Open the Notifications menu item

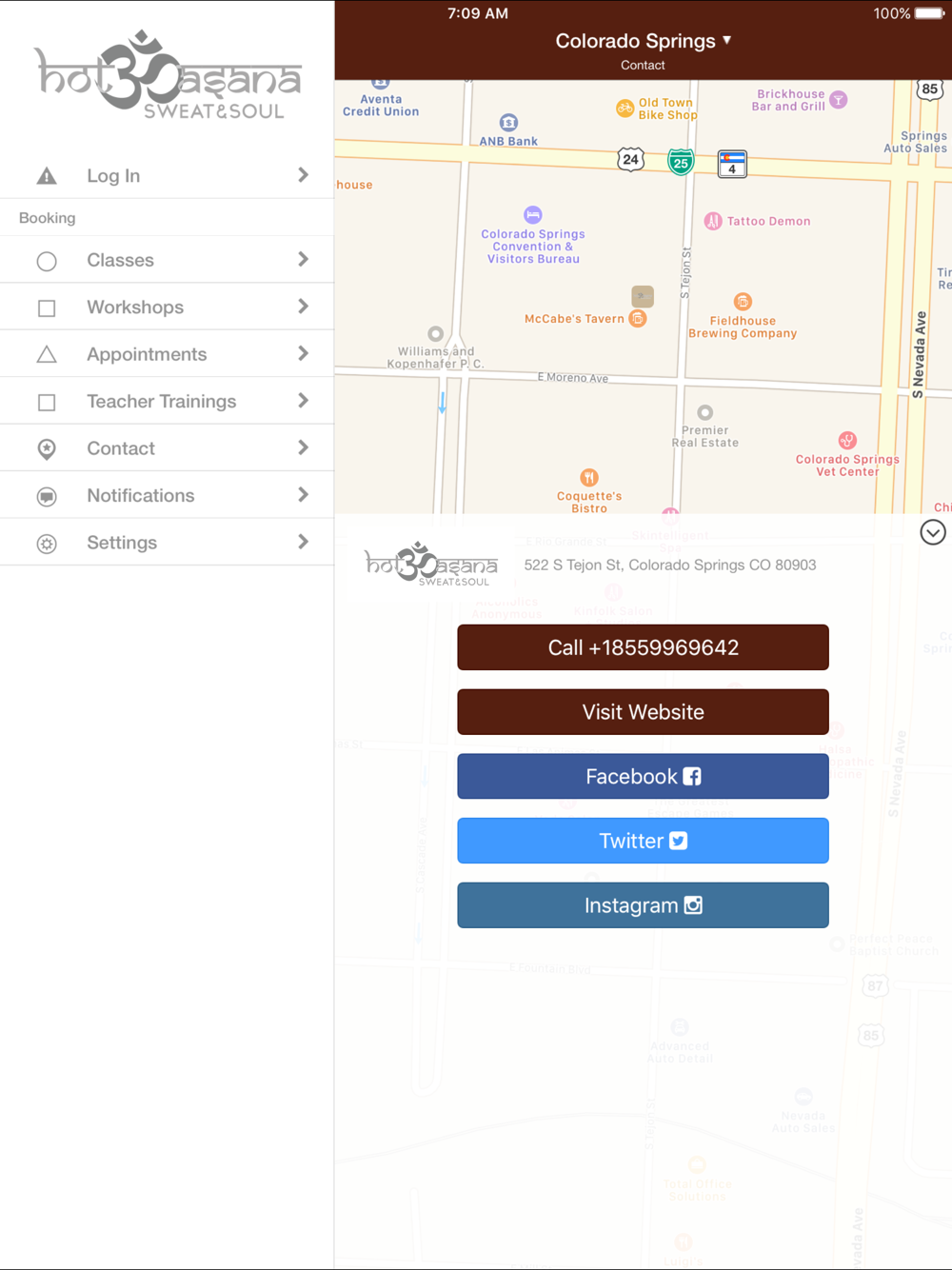click(x=167, y=495)
